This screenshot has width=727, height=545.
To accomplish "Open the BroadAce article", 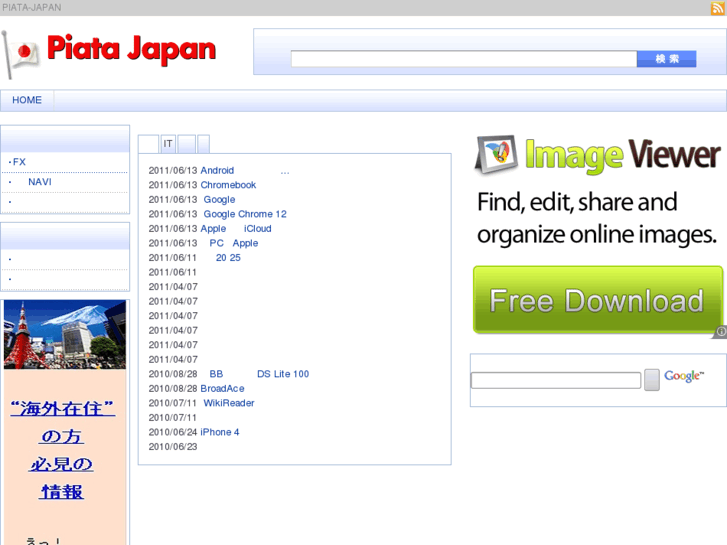I will pos(222,389).
